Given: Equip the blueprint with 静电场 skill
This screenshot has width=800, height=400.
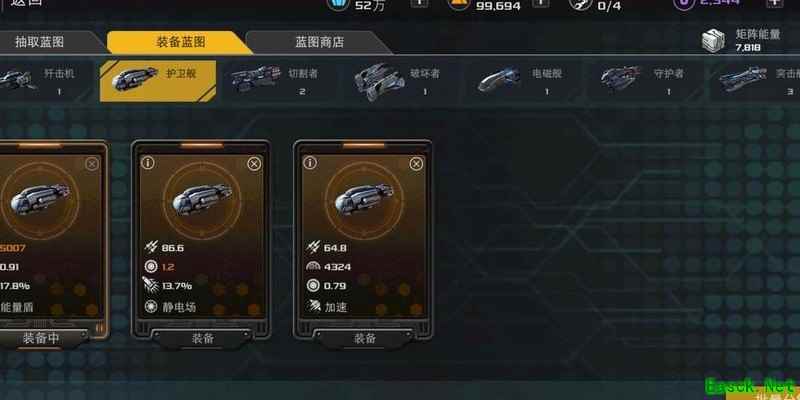Looking at the screenshot, I should tap(202, 338).
